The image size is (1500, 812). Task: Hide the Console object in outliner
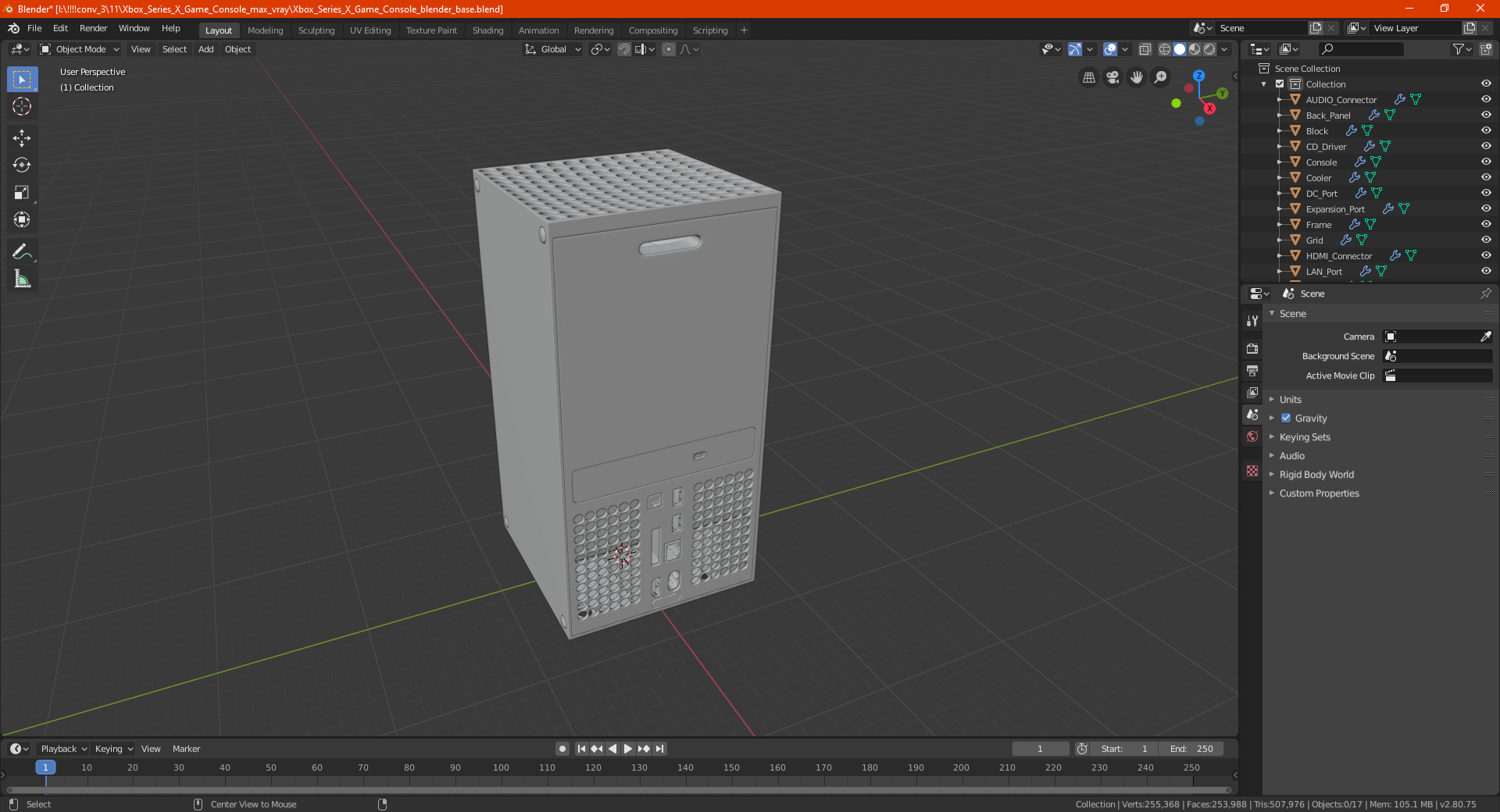pos(1486,162)
